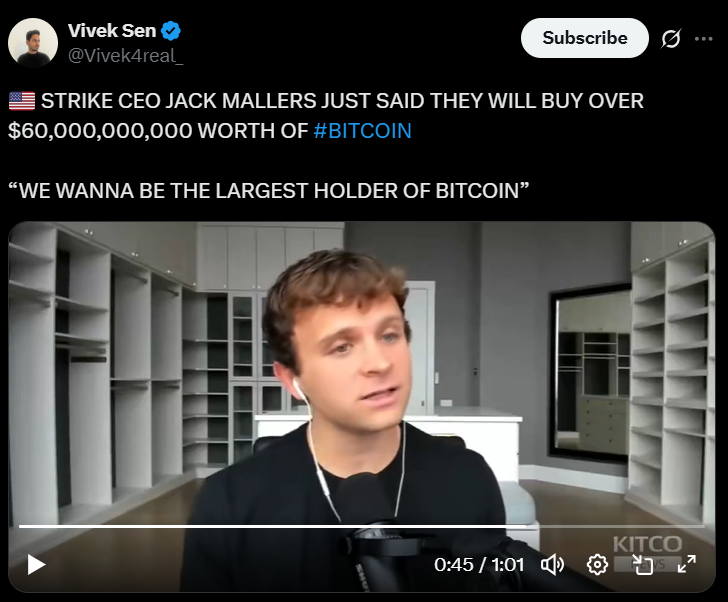Open the #BITCOIN hashtag link
Screen dimensions: 728x602
click(363, 131)
